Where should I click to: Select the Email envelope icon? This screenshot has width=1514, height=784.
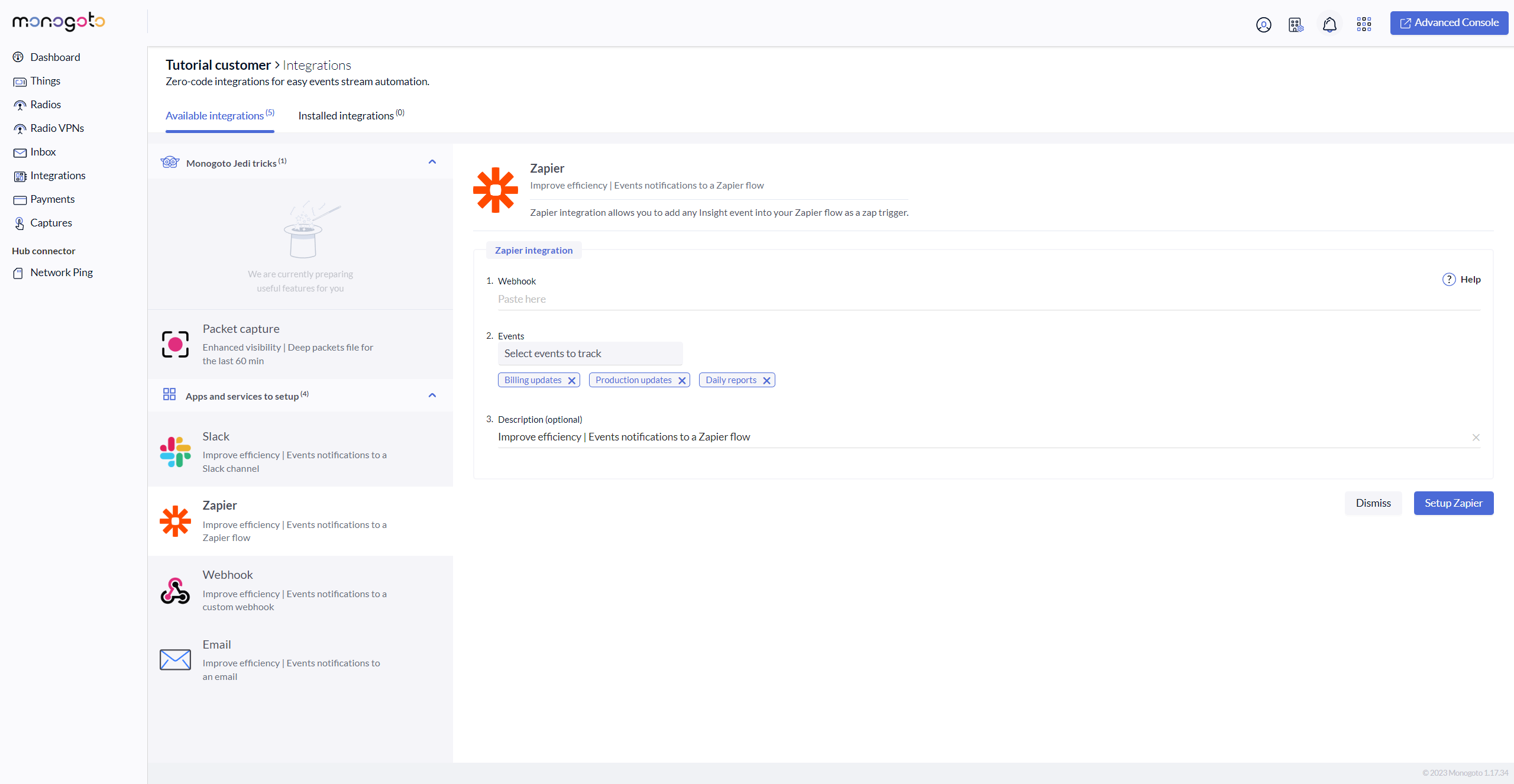coord(175,659)
